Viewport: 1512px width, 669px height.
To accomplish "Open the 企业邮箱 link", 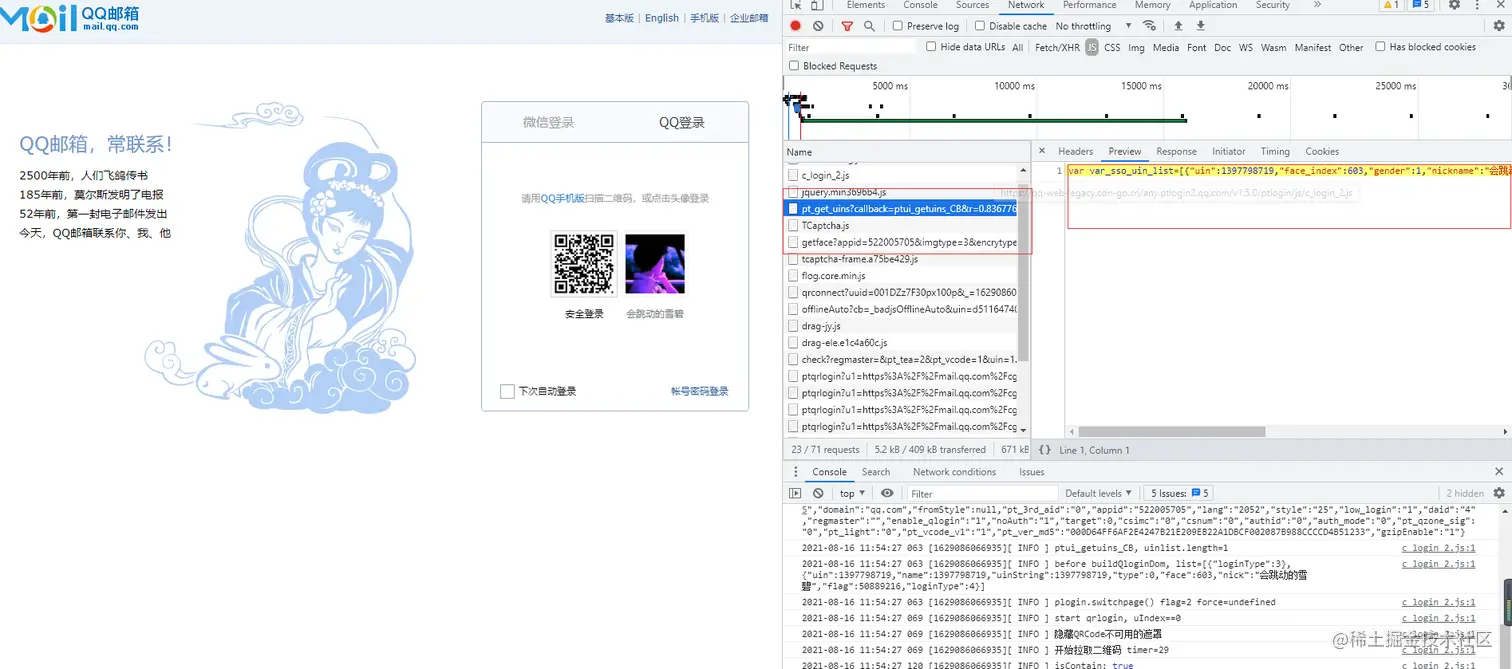I will point(749,18).
